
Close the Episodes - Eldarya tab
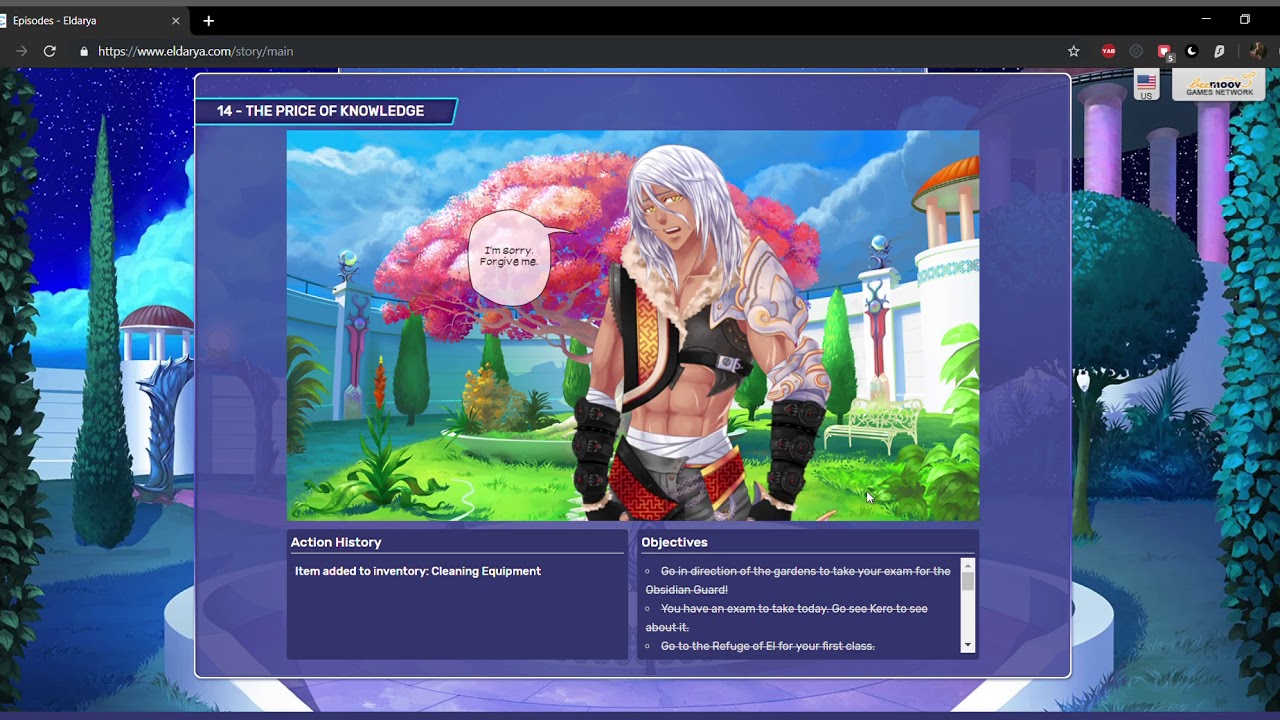[x=176, y=20]
